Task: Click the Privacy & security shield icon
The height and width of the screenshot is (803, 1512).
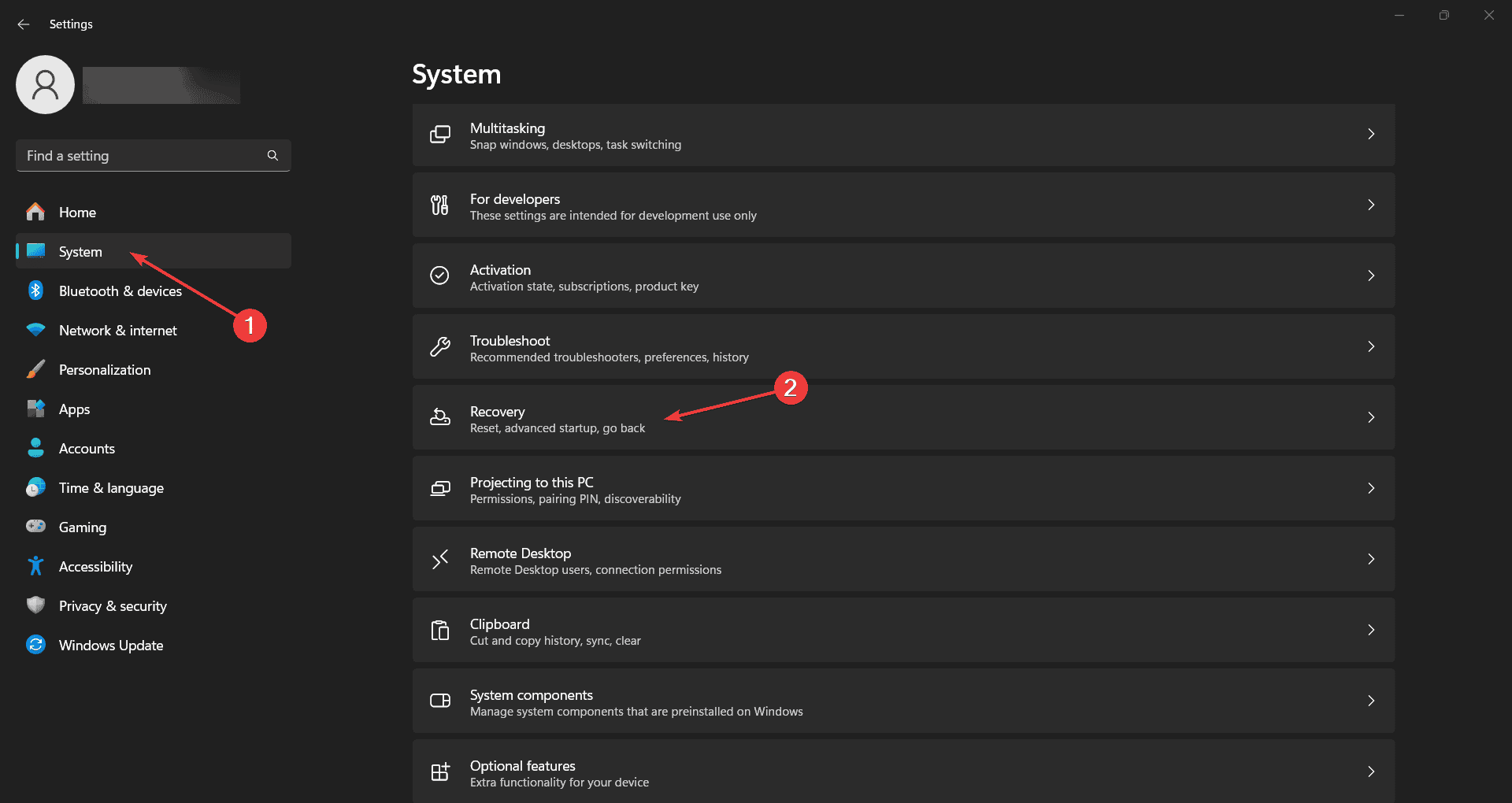Action: pyautogui.click(x=35, y=605)
